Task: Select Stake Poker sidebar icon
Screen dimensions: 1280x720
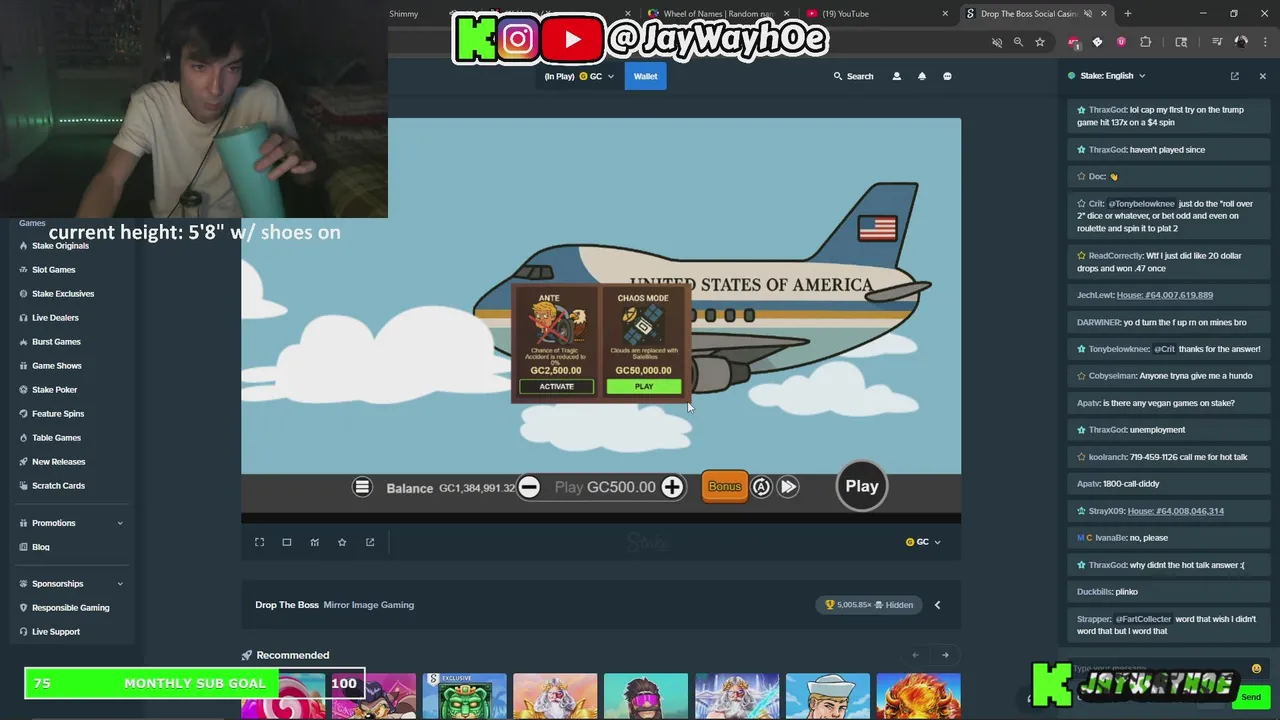Action: [23, 390]
